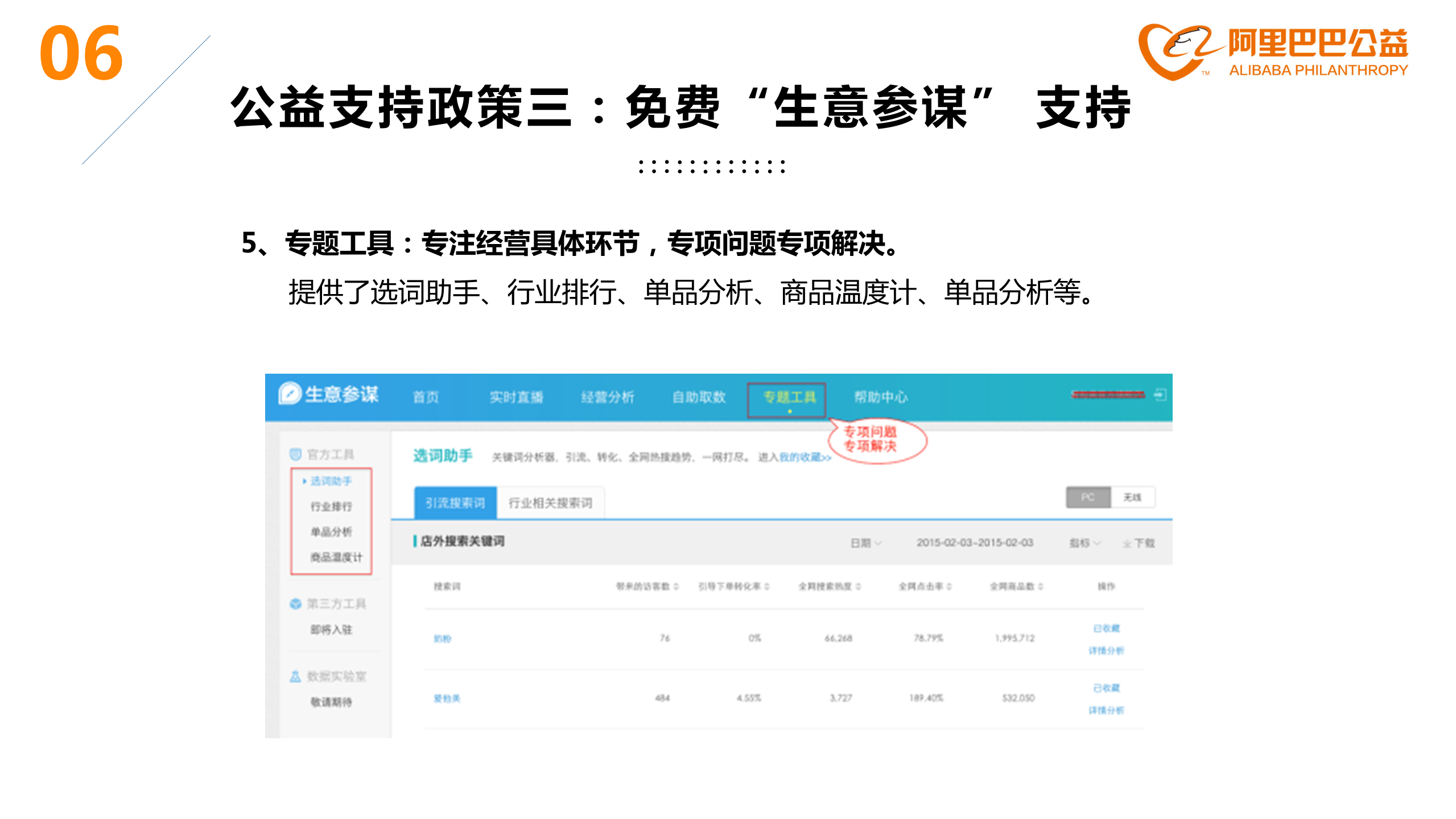Click the 532,050 cell value
The height and width of the screenshot is (819, 1456).
point(1018,698)
